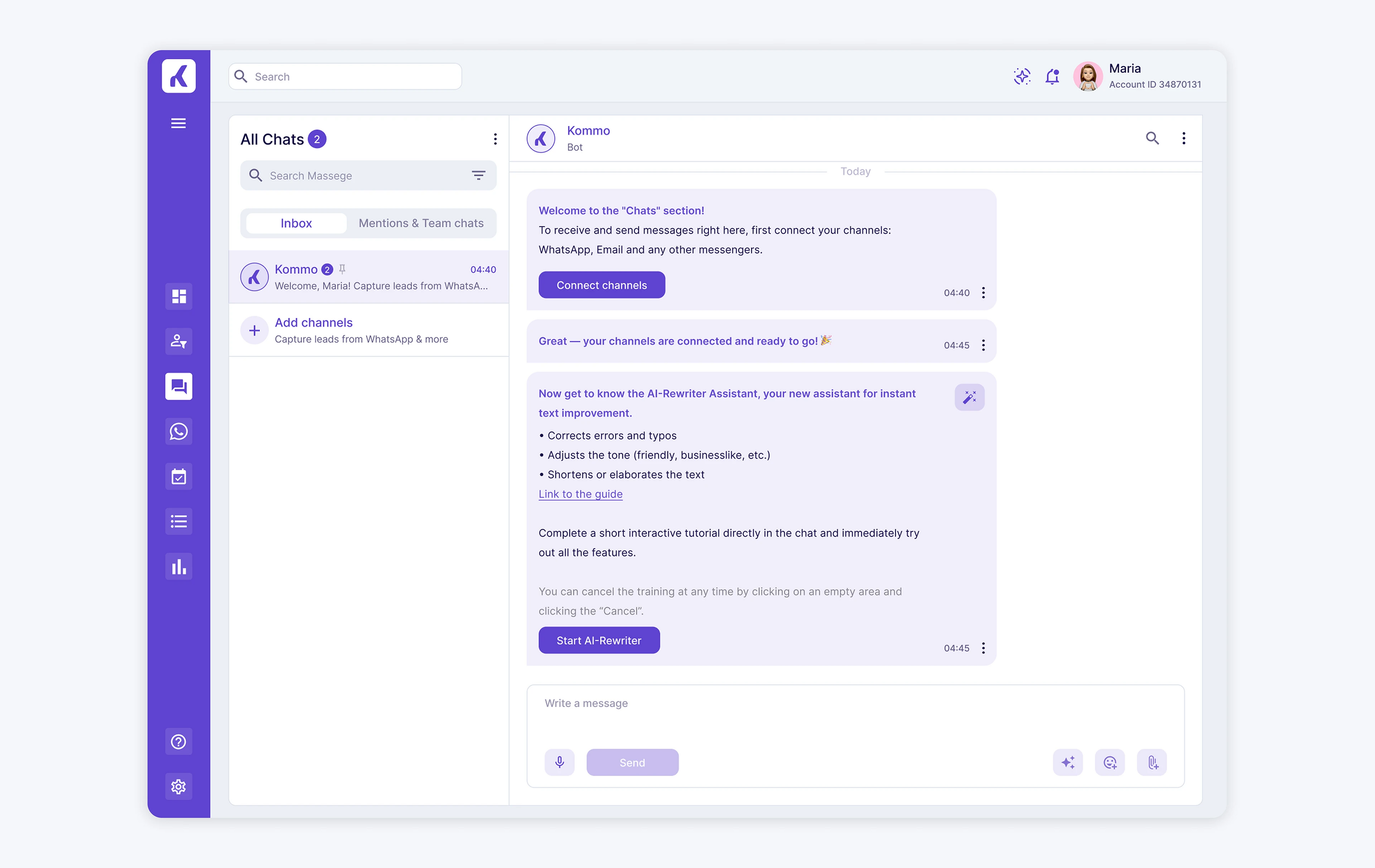Viewport: 1375px width, 868px height.
Task: Switch to Mentions & Team chats tab
Action: pyautogui.click(x=421, y=223)
